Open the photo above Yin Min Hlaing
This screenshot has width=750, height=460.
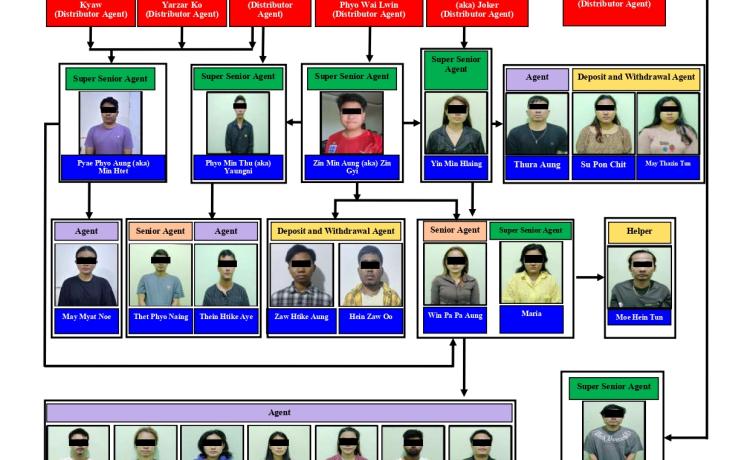click(x=455, y=123)
